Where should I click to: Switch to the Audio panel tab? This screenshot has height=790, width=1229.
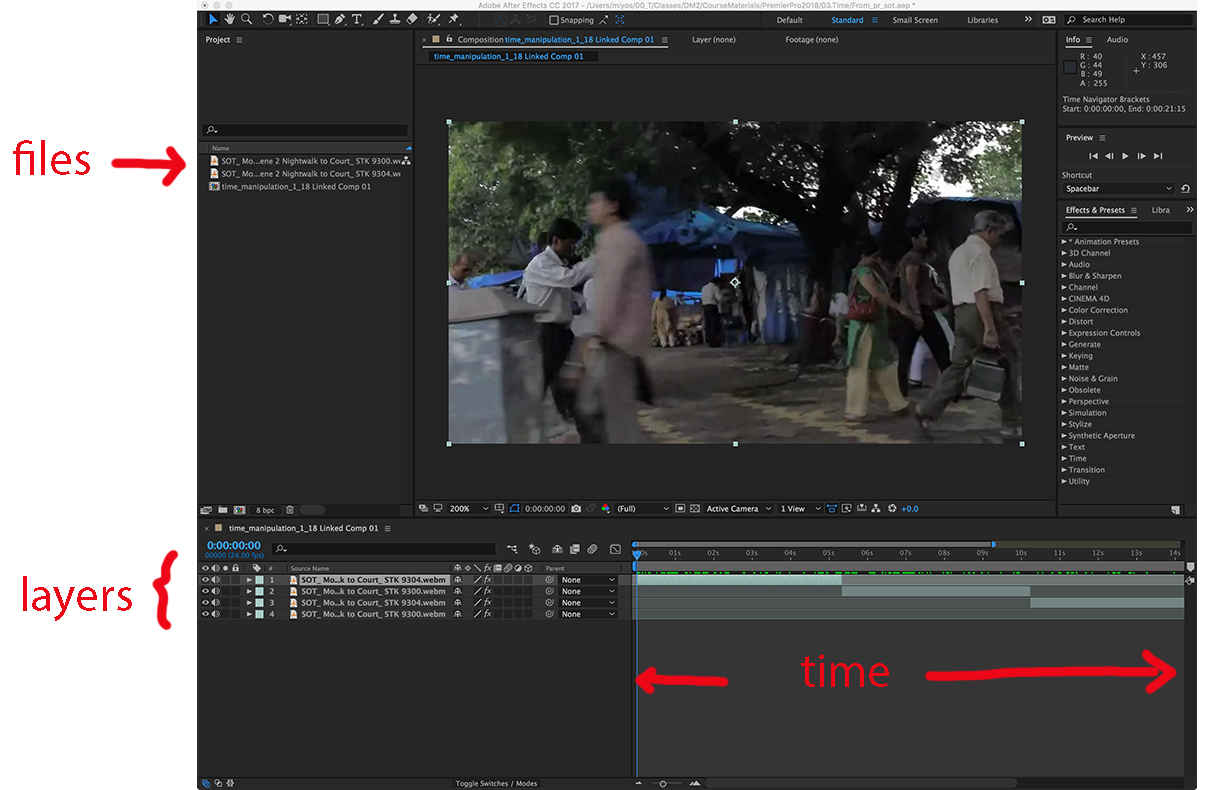pyautogui.click(x=1117, y=40)
